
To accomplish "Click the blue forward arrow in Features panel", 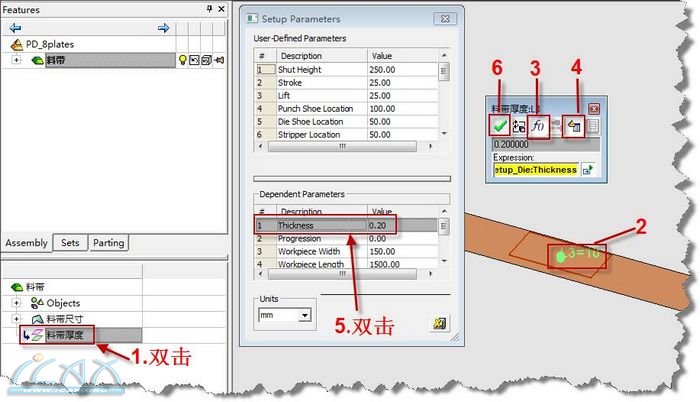I will (x=163, y=28).
